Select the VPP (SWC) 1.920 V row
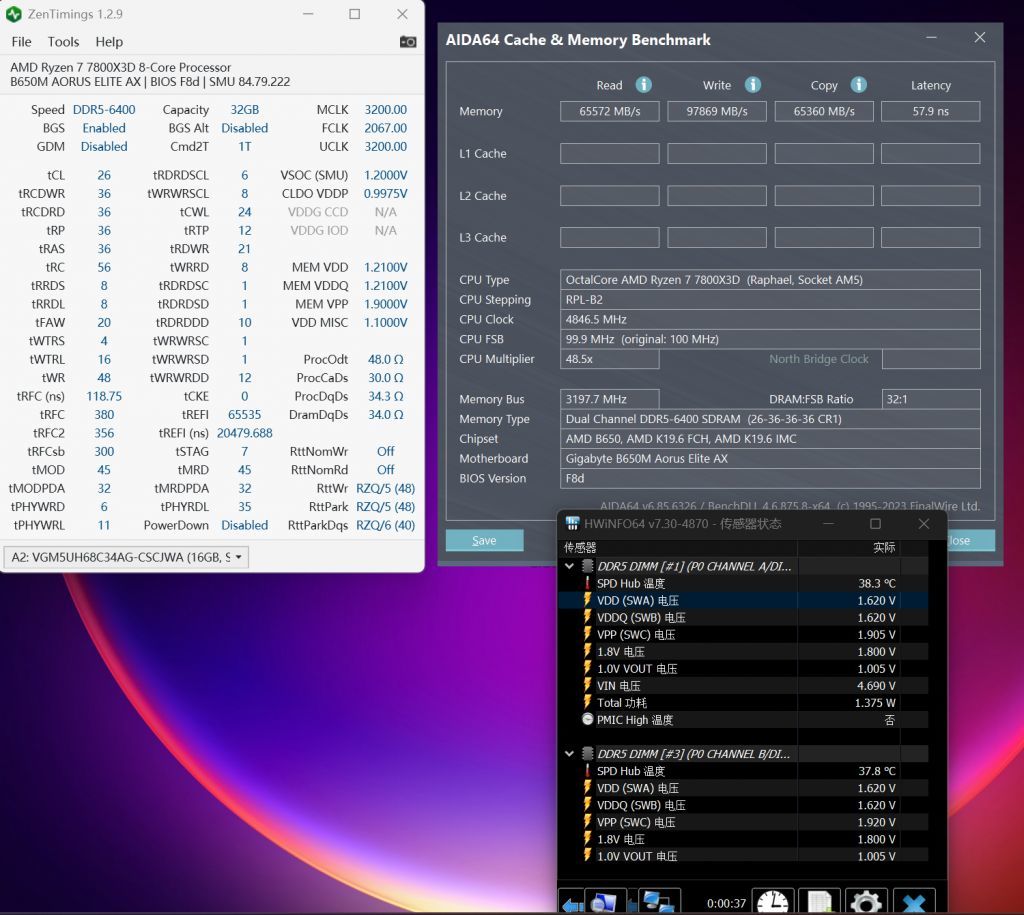1024x915 pixels. (743, 822)
